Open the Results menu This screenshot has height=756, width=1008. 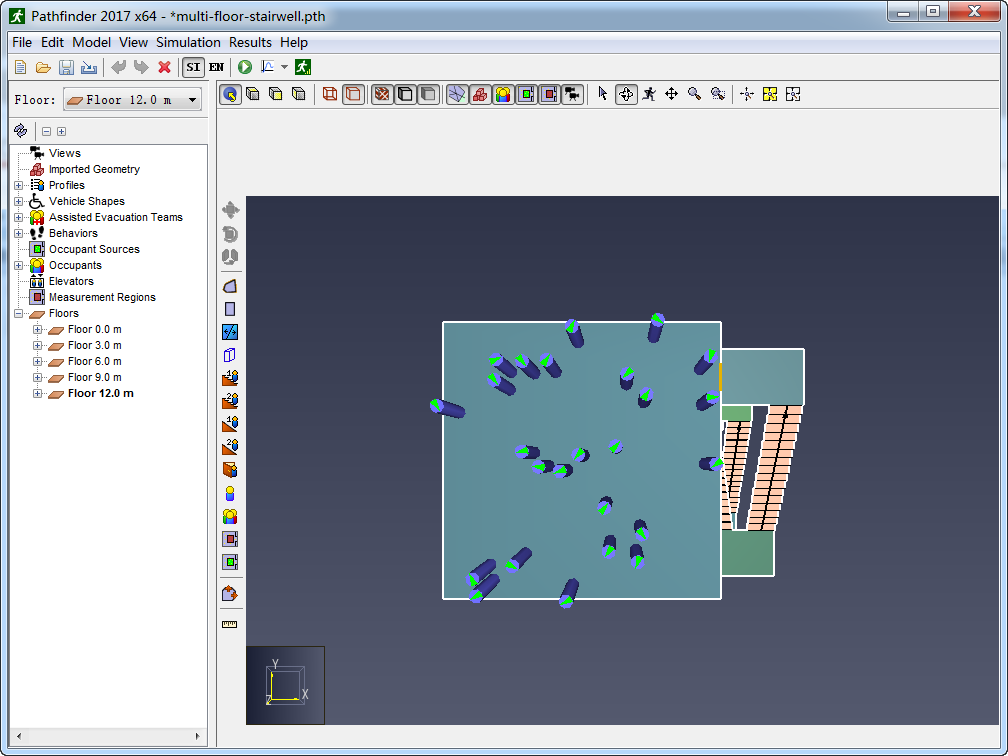[x=250, y=42]
